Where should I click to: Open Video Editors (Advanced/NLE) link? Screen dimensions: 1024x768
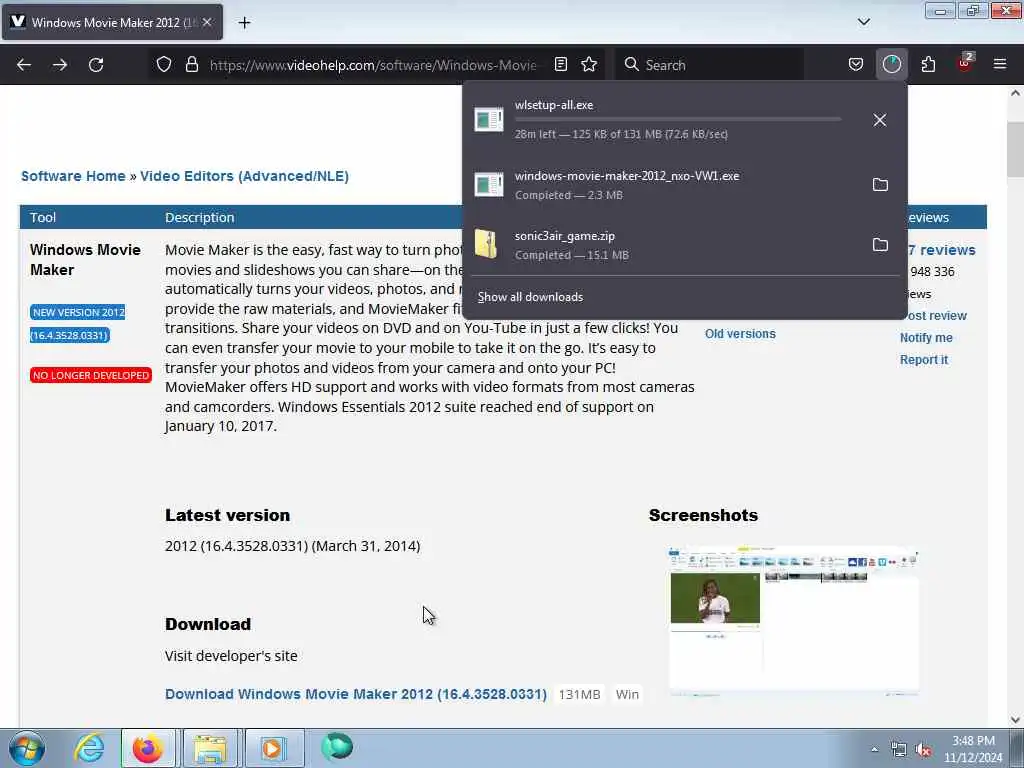244,176
